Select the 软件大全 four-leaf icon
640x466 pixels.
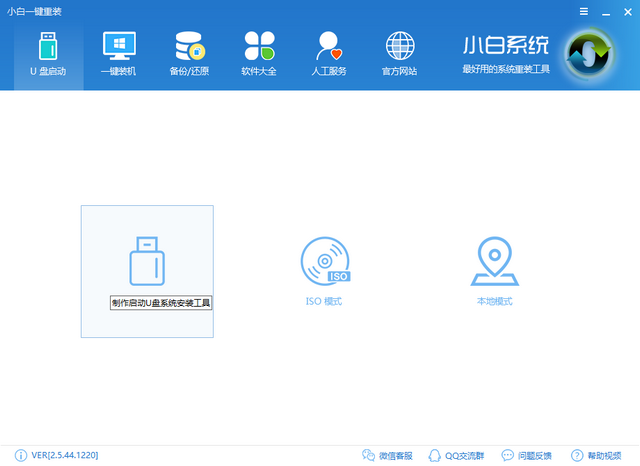(259, 46)
